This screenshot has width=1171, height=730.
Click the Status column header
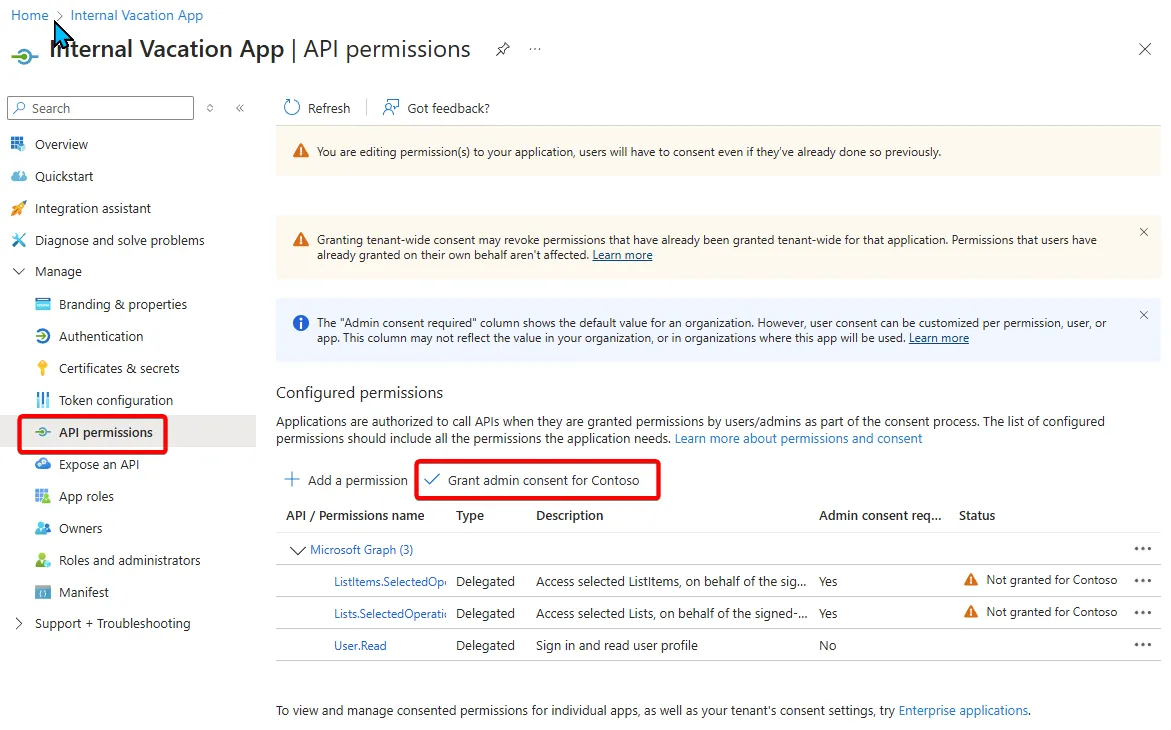pos(977,516)
